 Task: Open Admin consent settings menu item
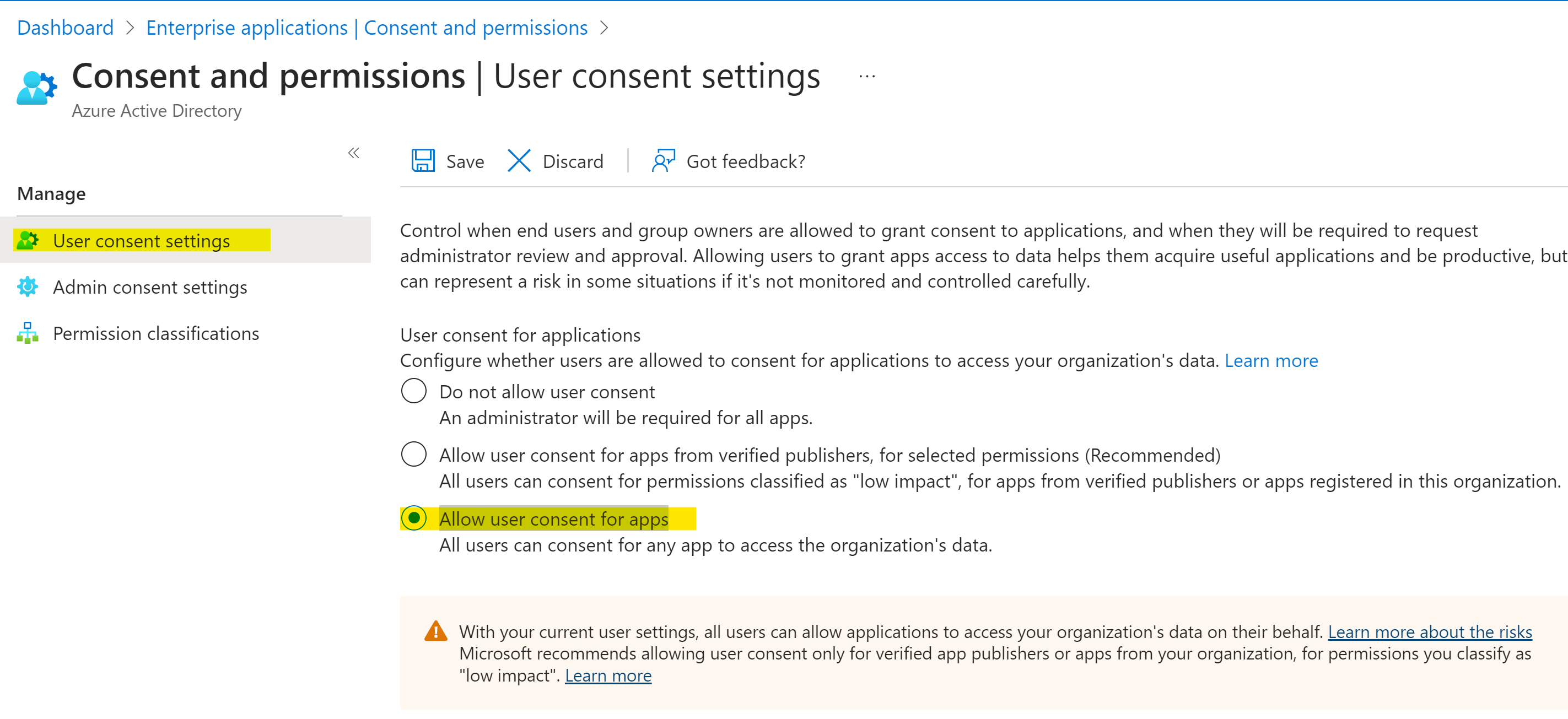coord(185,286)
